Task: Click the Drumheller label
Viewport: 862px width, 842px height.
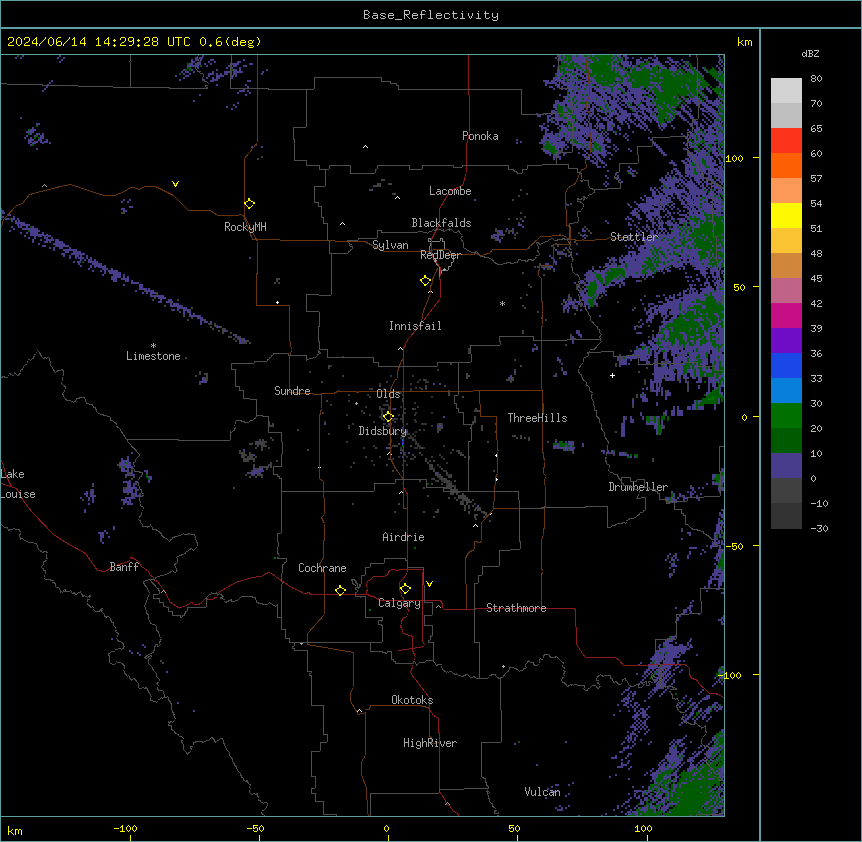Action: (638, 487)
